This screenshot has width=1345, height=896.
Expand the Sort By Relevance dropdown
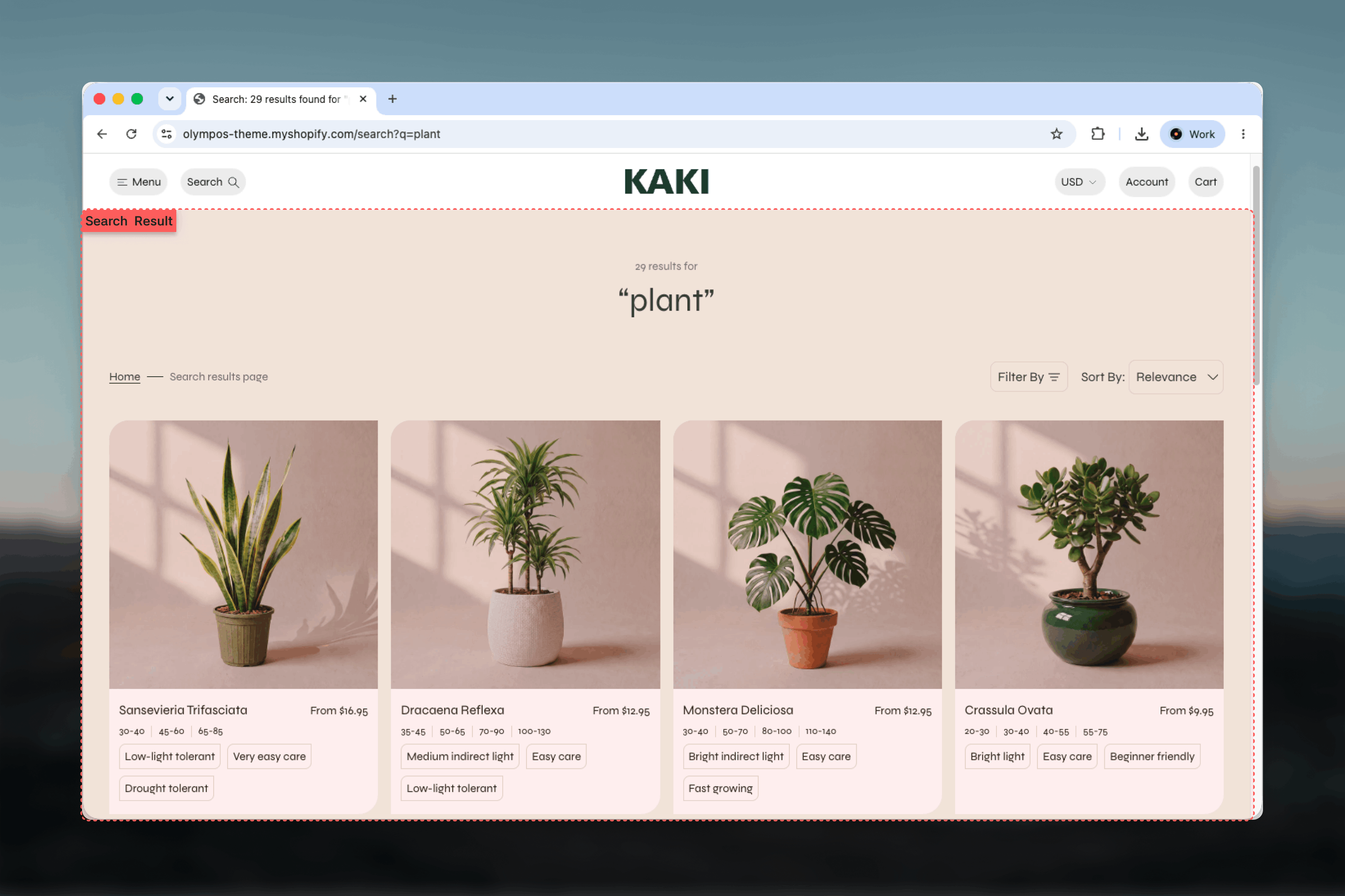pos(1176,377)
